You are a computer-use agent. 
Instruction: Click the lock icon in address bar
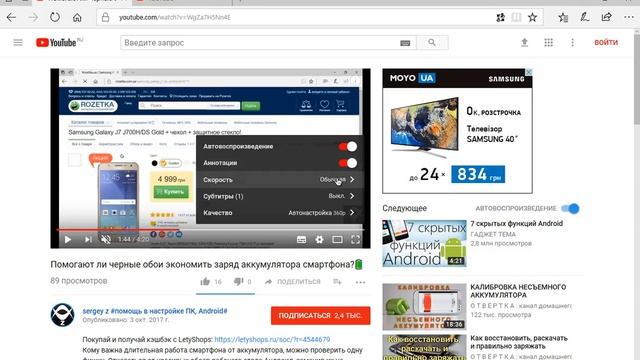point(105,17)
